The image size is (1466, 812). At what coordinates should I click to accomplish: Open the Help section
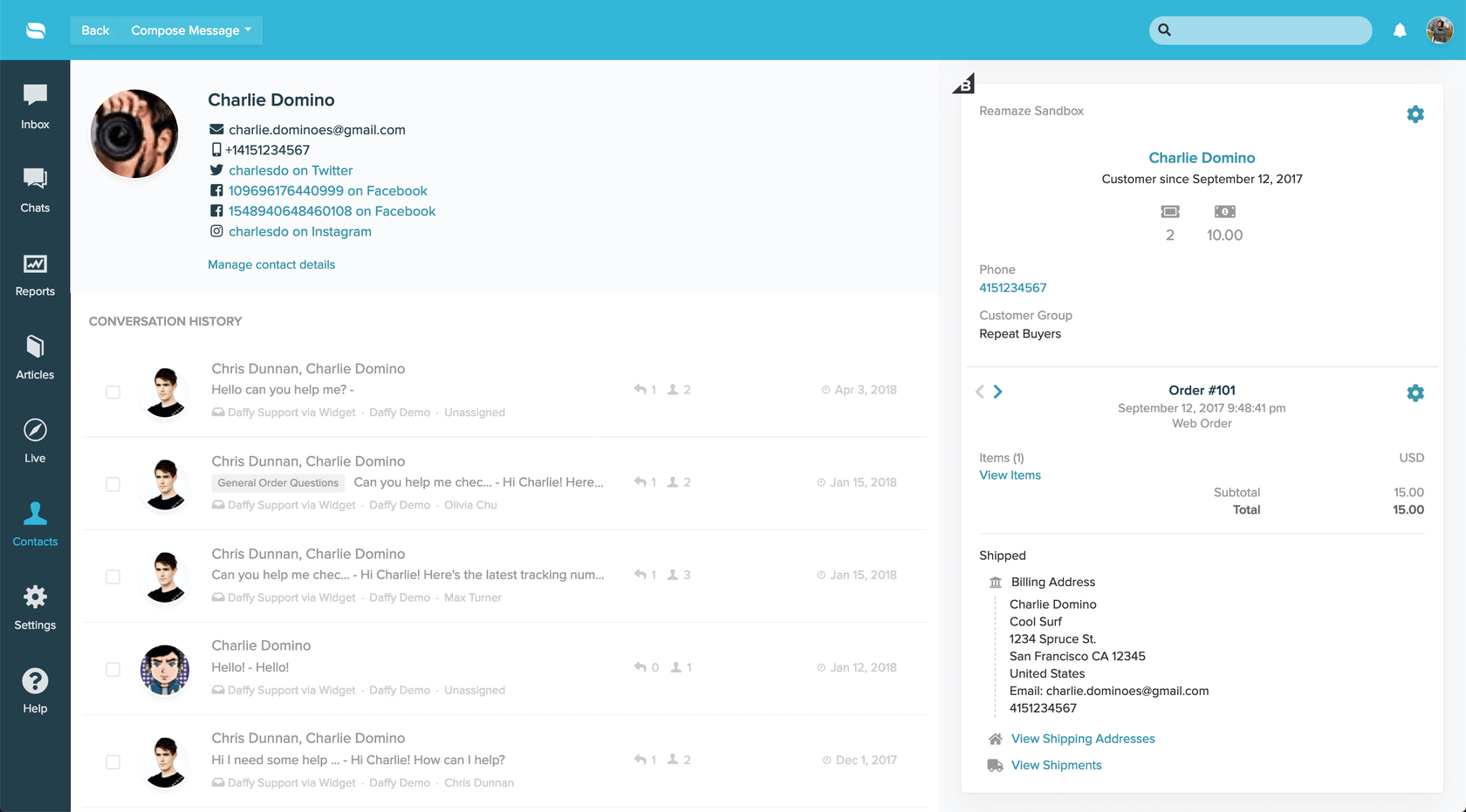35,689
